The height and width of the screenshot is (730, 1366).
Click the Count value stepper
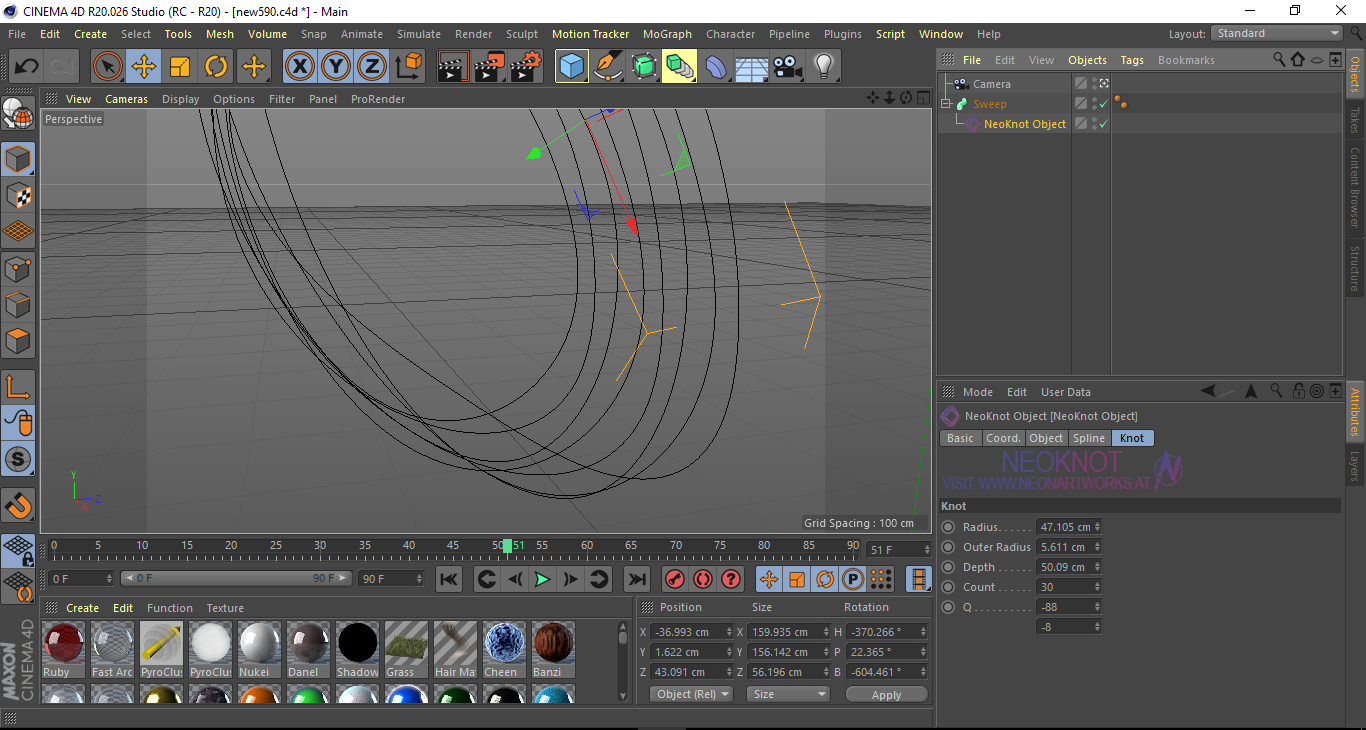(1097, 587)
